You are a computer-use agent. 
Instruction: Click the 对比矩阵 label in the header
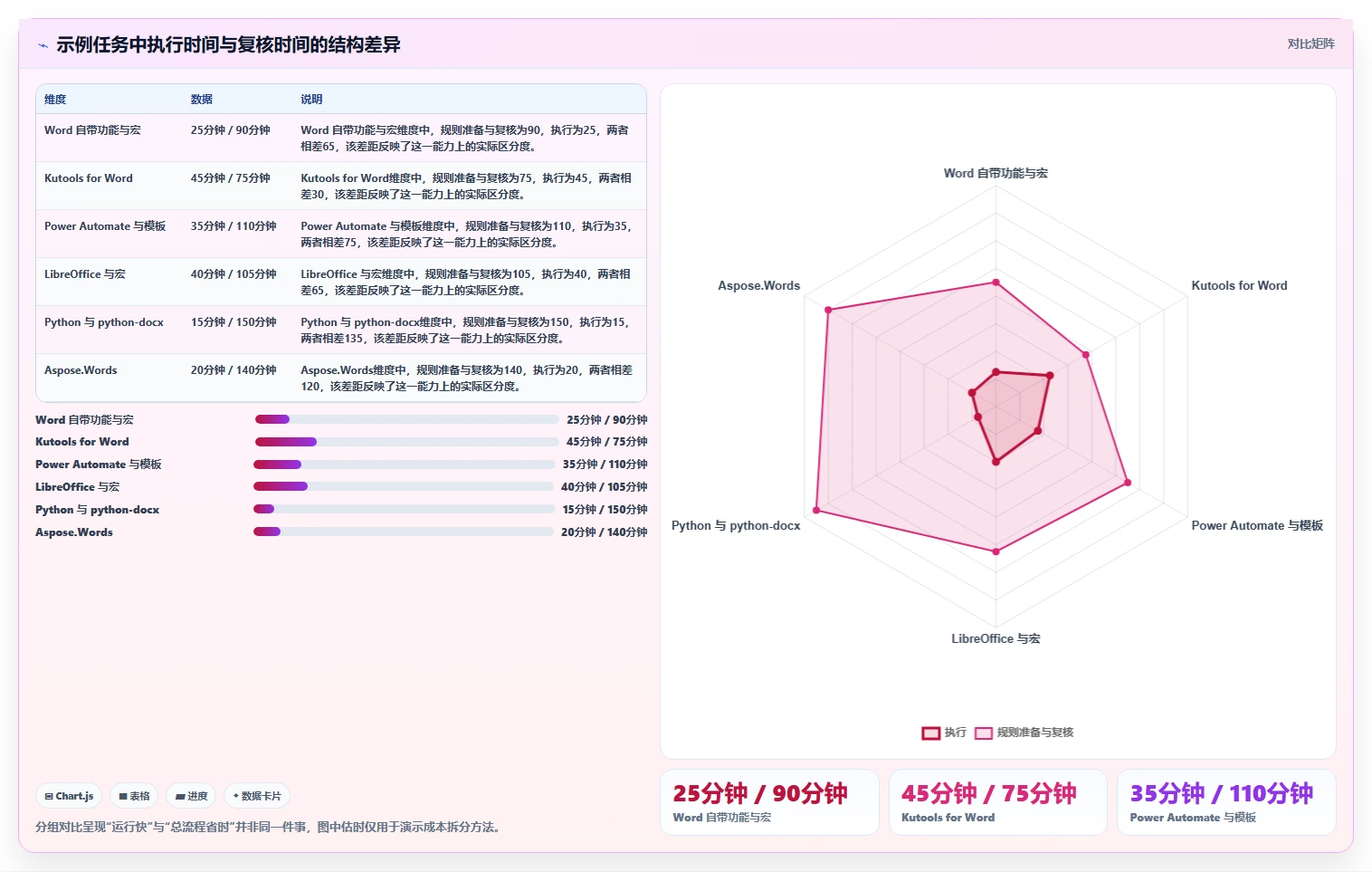coord(1310,43)
